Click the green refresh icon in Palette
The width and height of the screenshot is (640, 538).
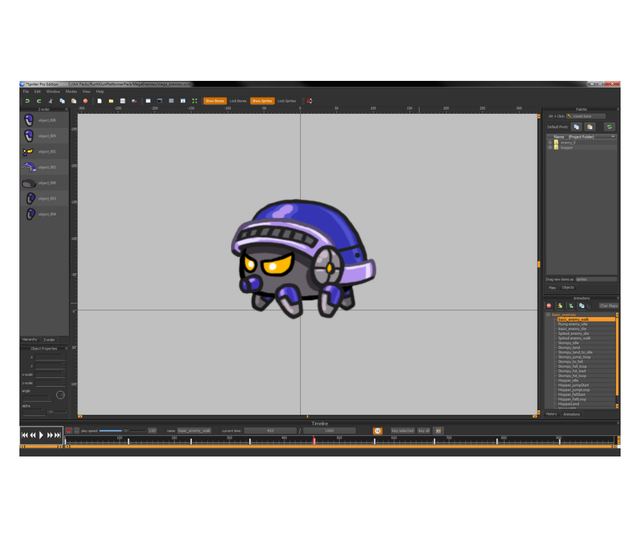point(609,127)
